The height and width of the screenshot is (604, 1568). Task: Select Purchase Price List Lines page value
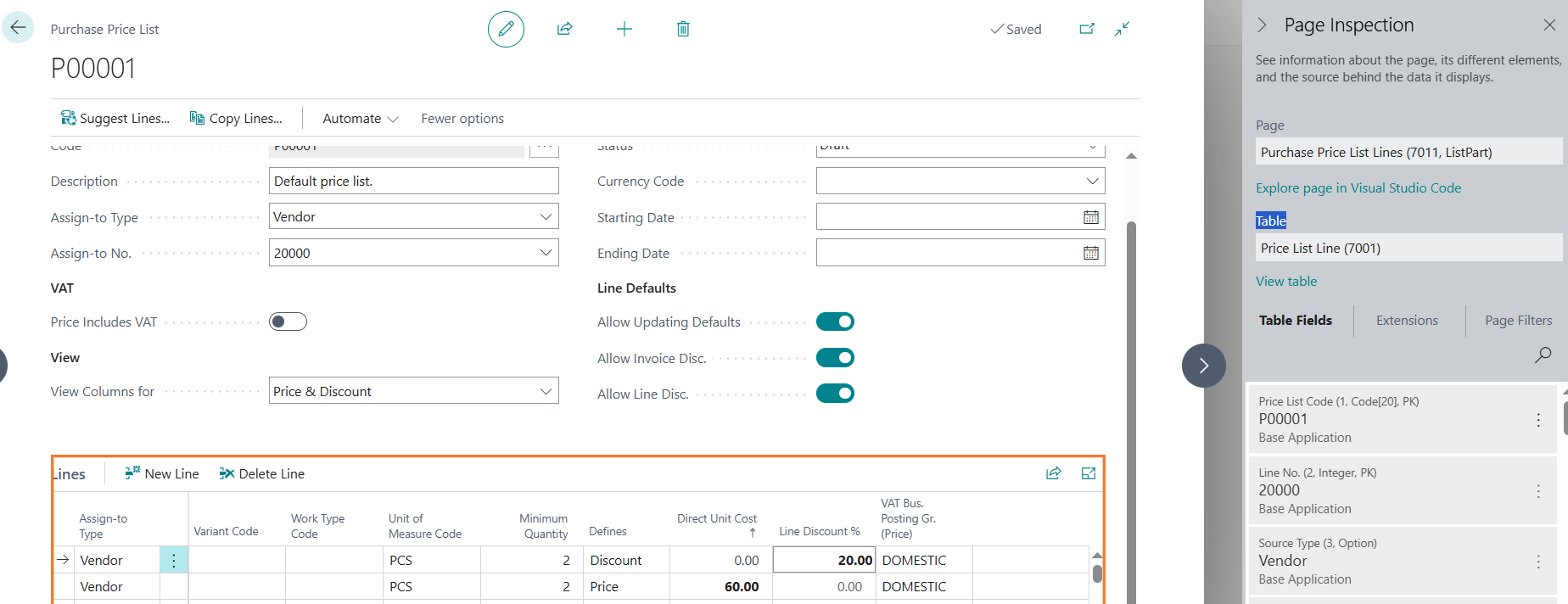point(1408,152)
